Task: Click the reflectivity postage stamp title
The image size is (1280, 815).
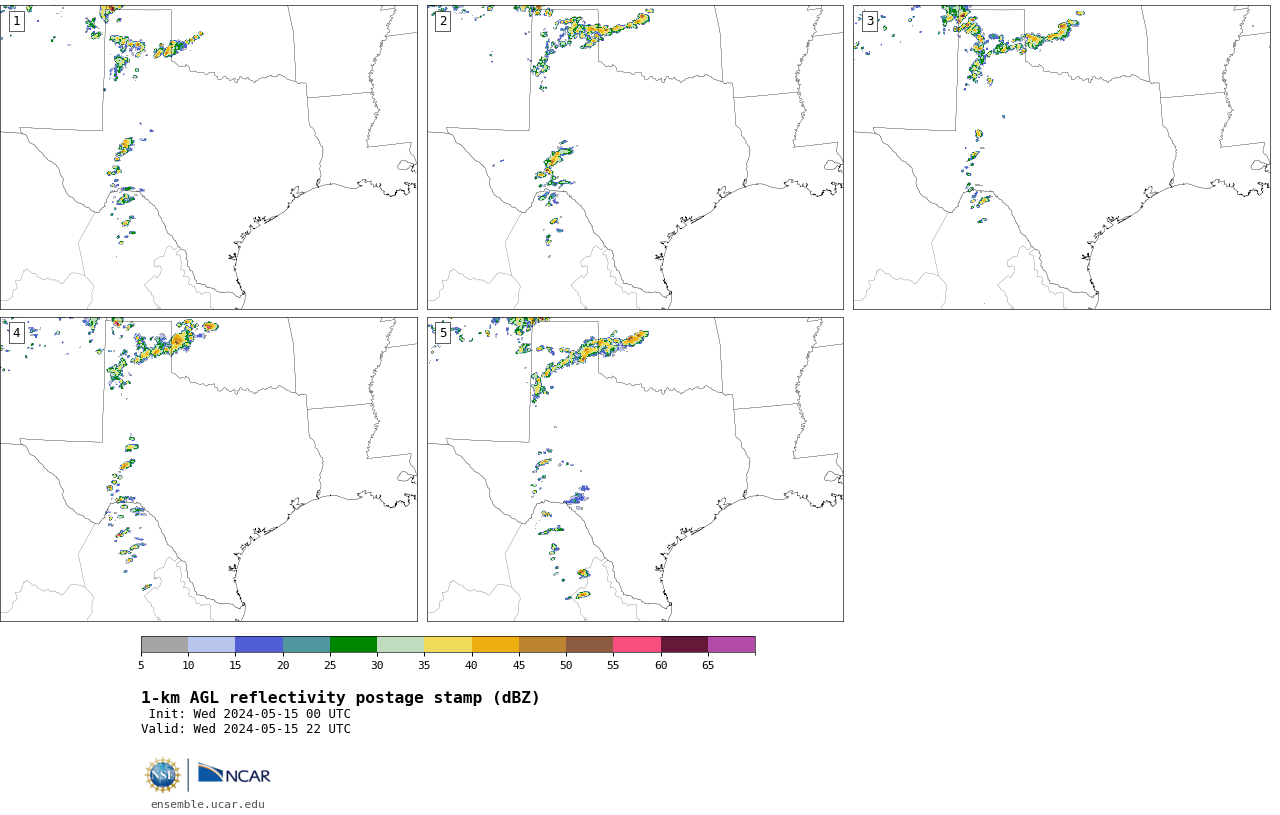Action: (x=340, y=698)
